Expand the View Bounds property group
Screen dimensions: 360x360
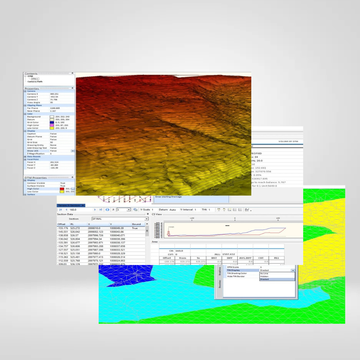[25, 157]
